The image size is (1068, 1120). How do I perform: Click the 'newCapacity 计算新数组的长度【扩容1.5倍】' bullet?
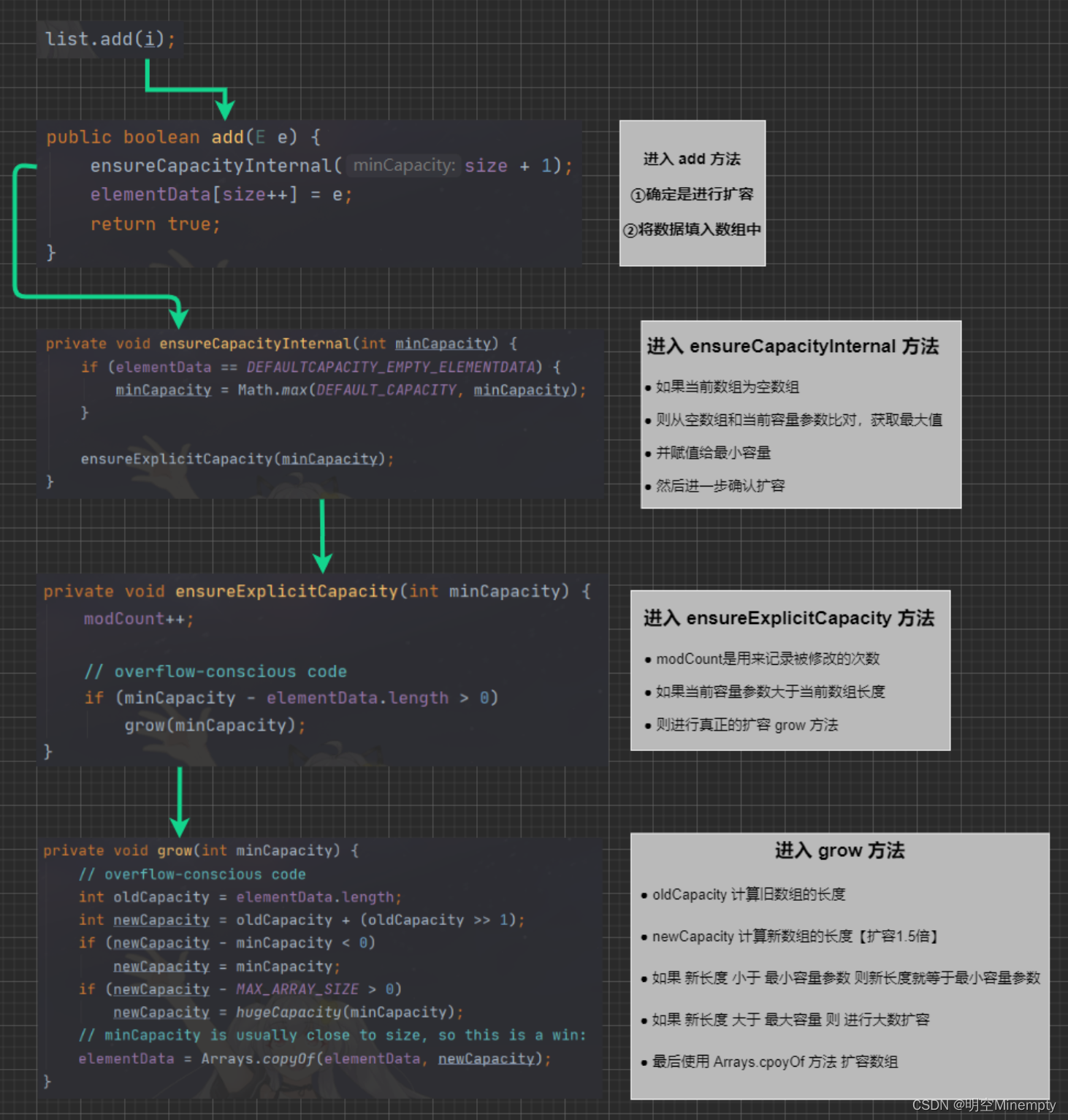coord(790,936)
